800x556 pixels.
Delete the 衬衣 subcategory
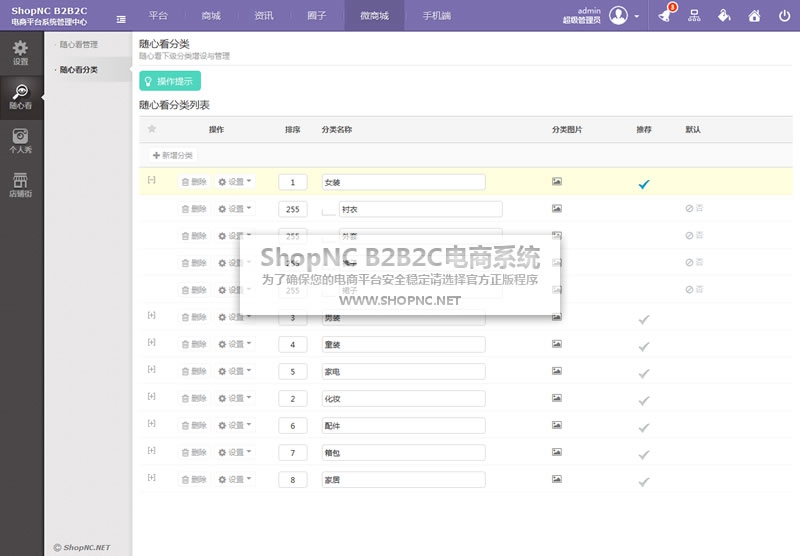click(194, 209)
